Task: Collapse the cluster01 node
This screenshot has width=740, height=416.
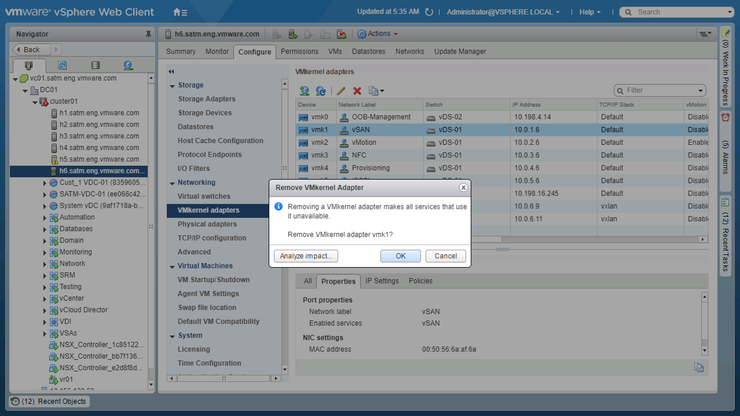Action: (35, 102)
